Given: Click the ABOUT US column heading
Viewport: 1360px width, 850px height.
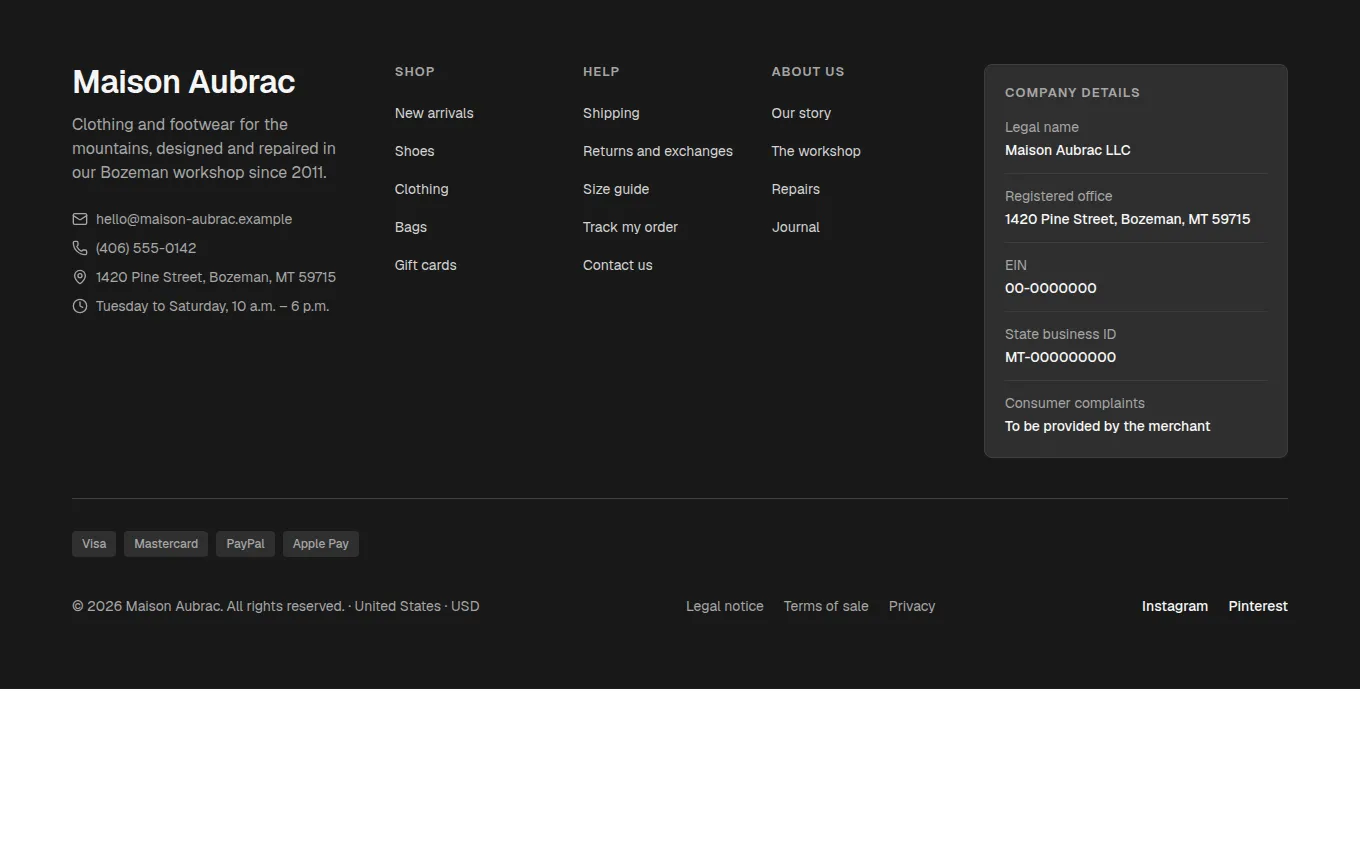Looking at the screenshot, I should tap(808, 72).
